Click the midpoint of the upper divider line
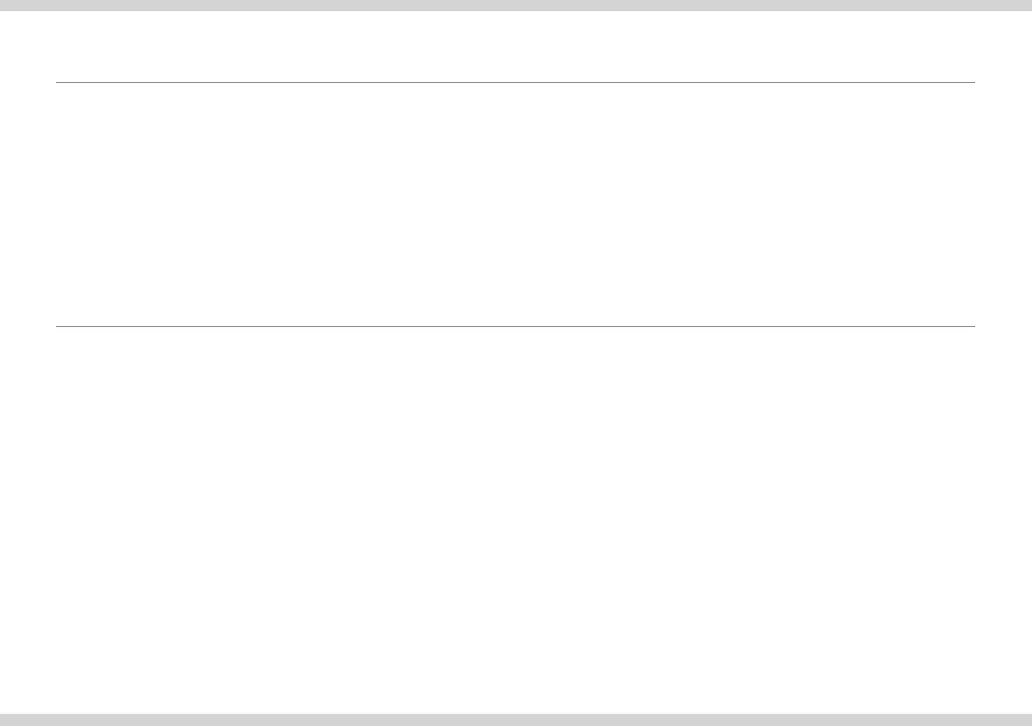The height and width of the screenshot is (726, 1032). point(515,82)
